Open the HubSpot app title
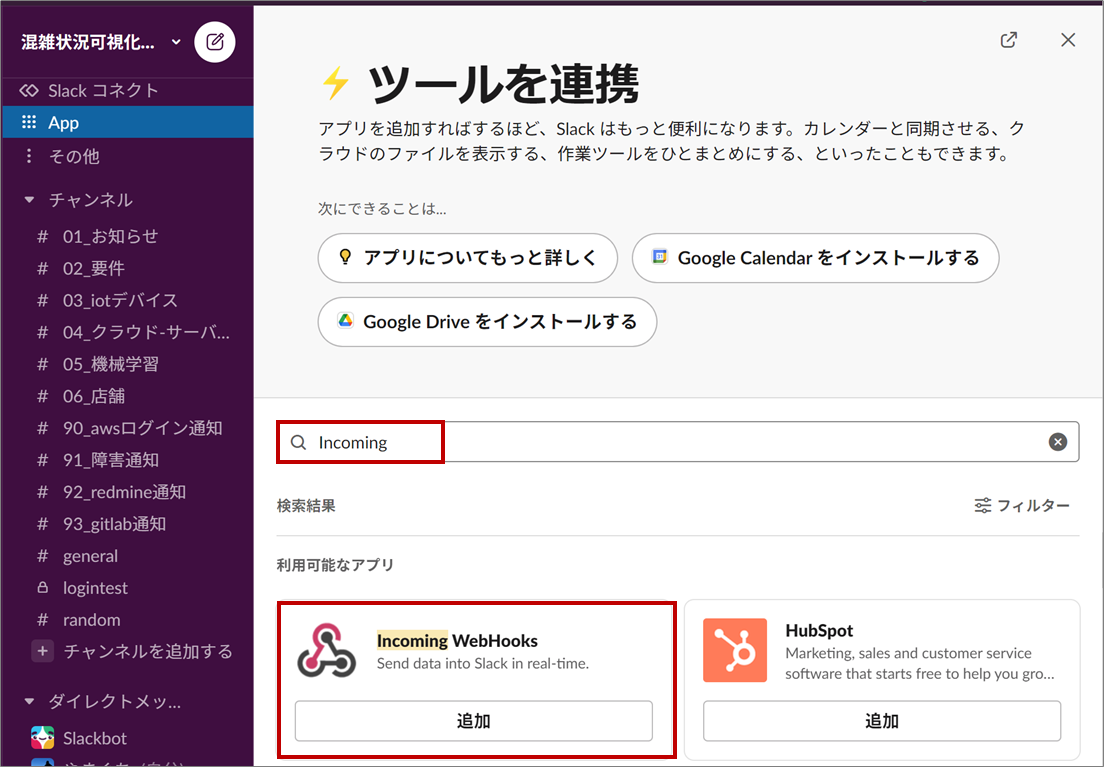1104x767 pixels. (x=819, y=630)
